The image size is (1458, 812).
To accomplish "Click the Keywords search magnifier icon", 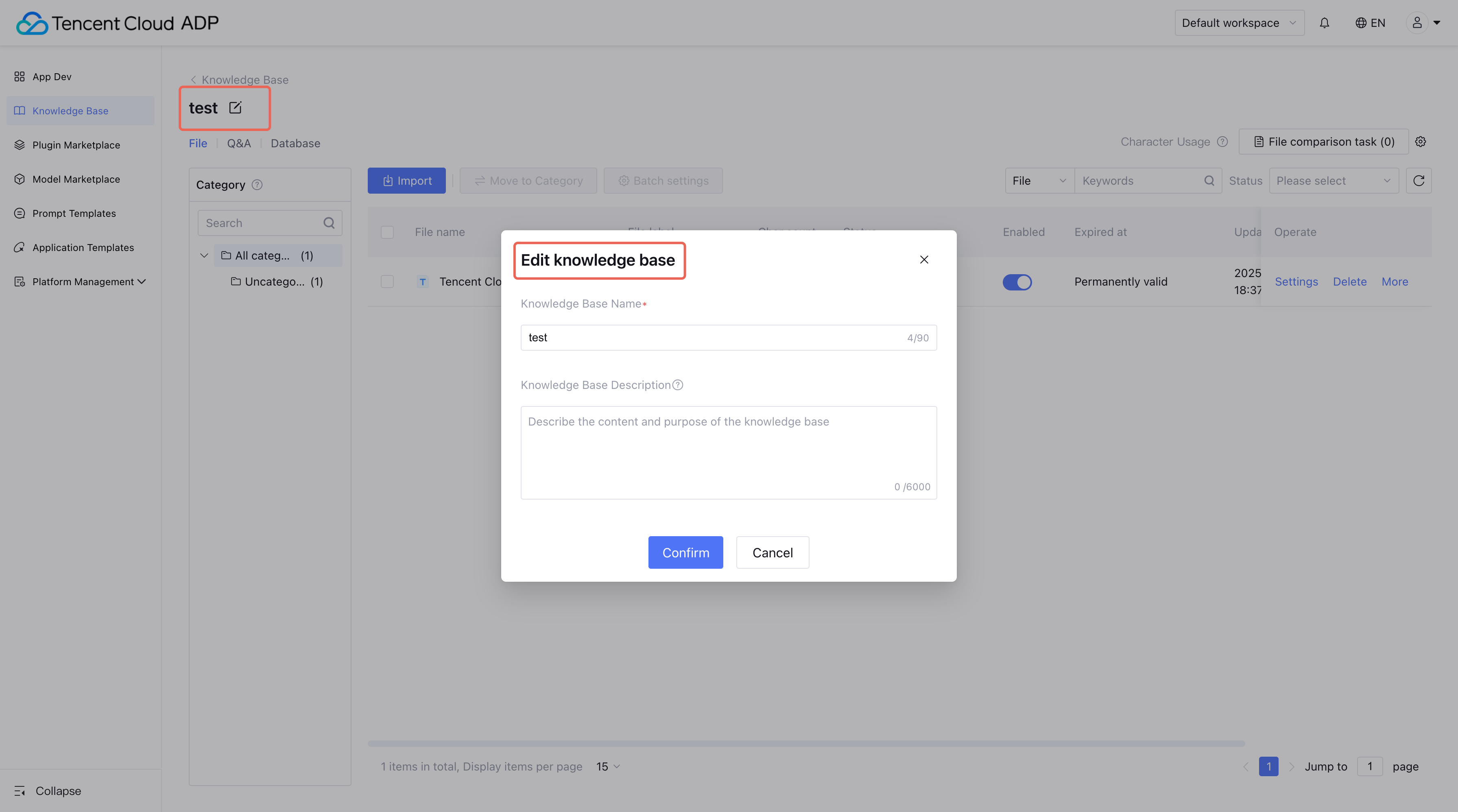I will point(1209,181).
